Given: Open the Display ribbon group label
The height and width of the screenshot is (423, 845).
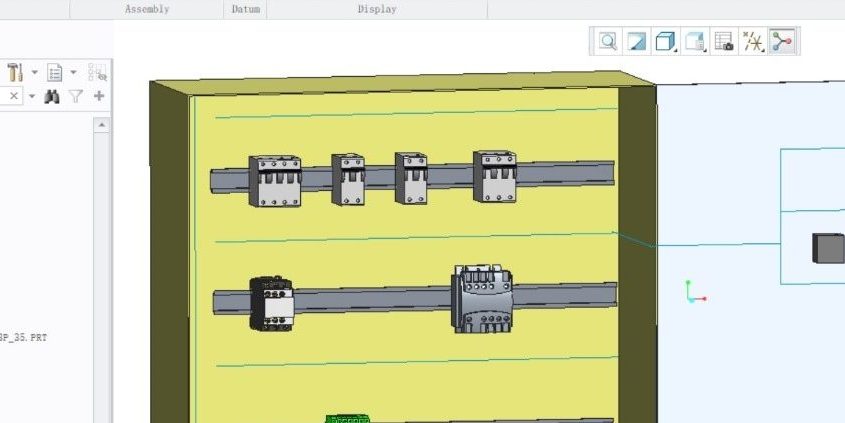Looking at the screenshot, I should pos(377,9).
